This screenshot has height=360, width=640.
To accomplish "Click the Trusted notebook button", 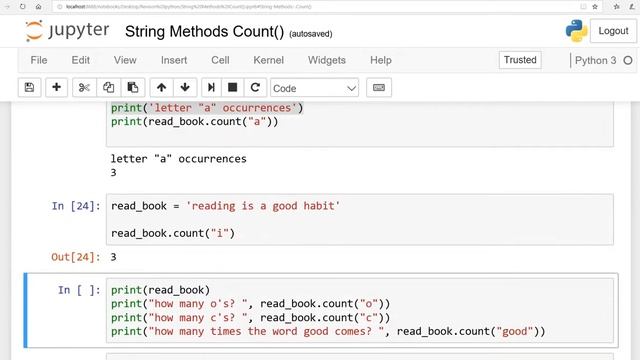I will click(x=520, y=60).
